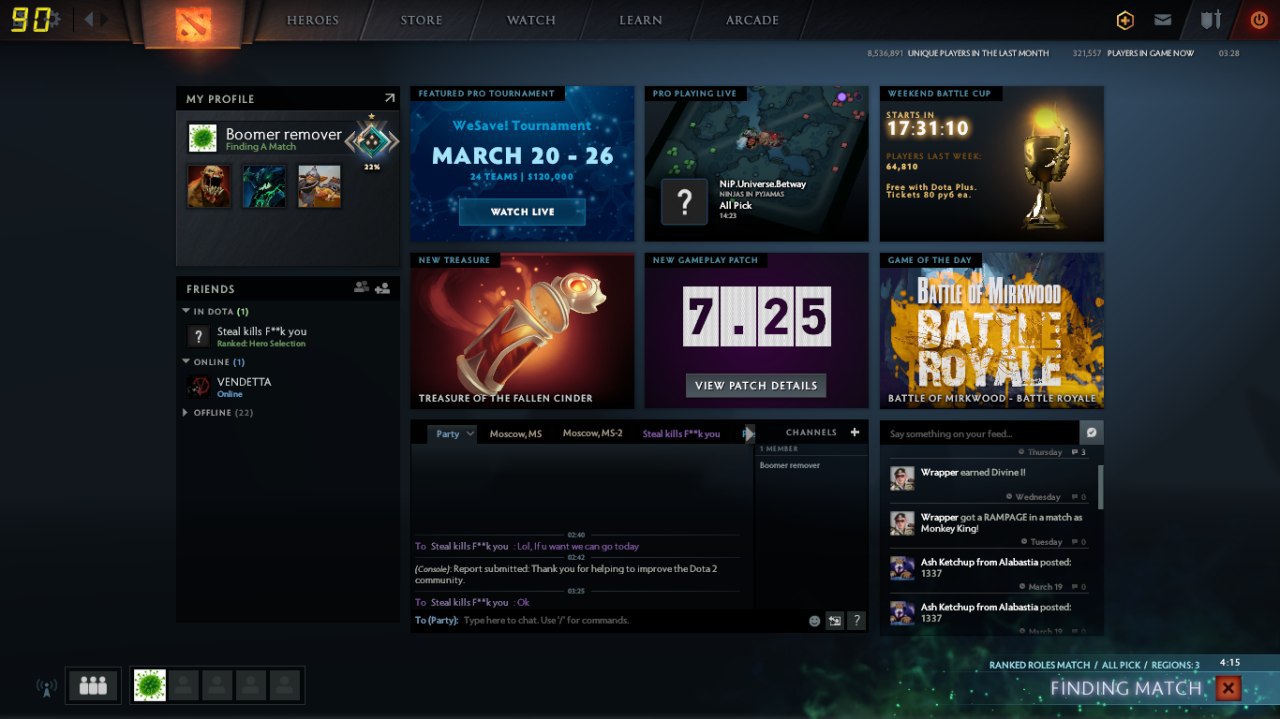This screenshot has width=1280, height=719.
Task: Switch to the Moscow, MS chat tab
Action: coord(516,434)
